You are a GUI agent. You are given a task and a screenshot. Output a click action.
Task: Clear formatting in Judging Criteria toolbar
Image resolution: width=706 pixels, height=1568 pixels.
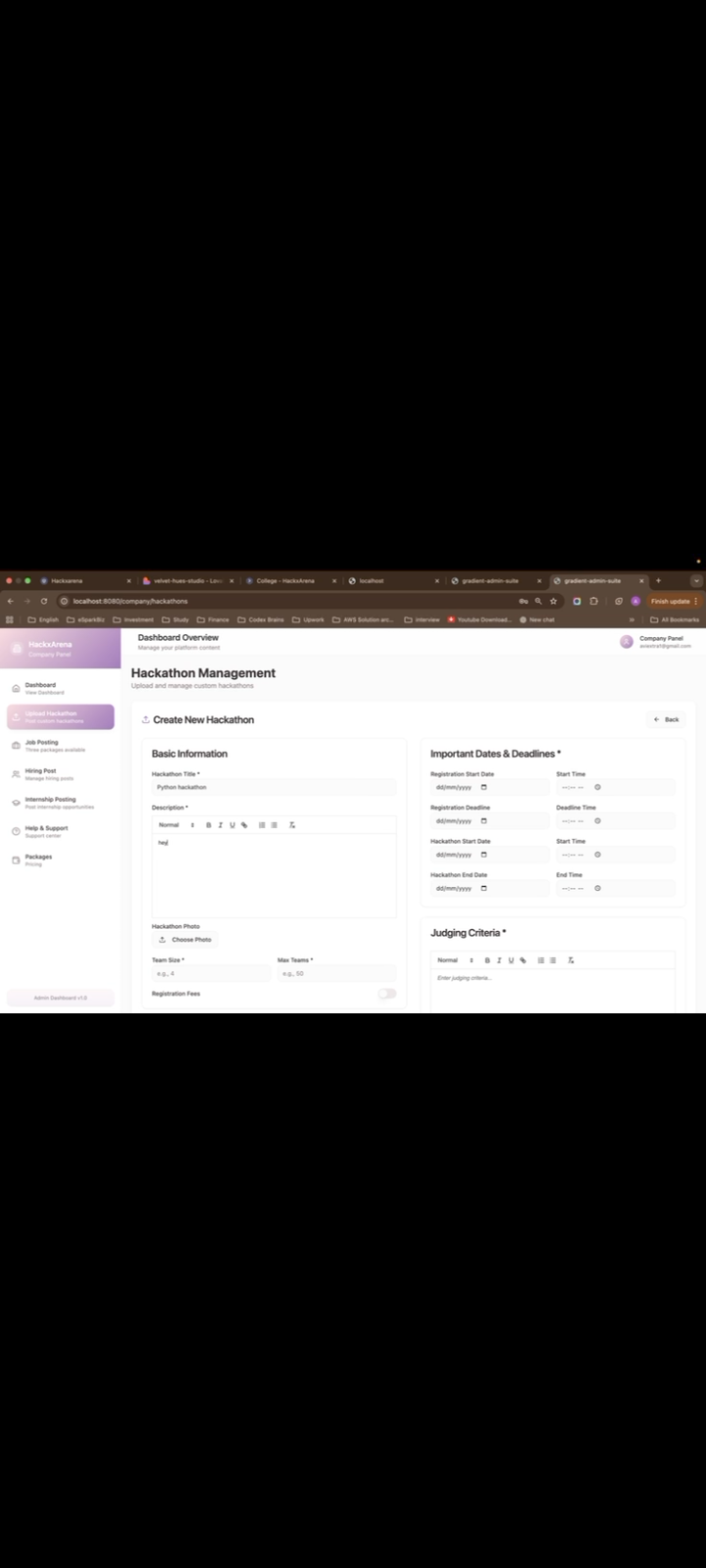571,960
